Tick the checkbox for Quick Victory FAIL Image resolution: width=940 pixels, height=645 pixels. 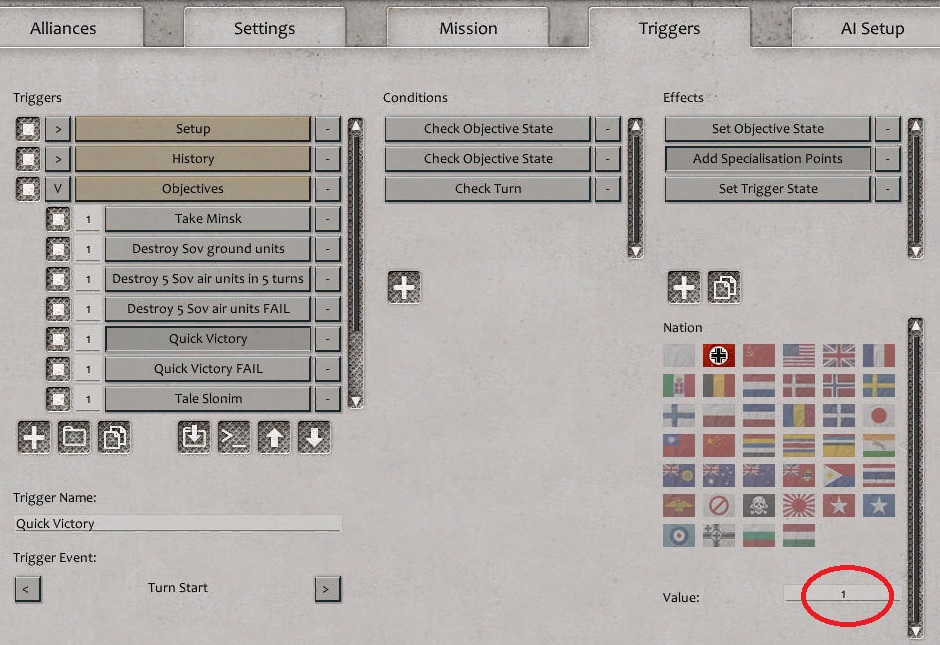click(59, 369)
